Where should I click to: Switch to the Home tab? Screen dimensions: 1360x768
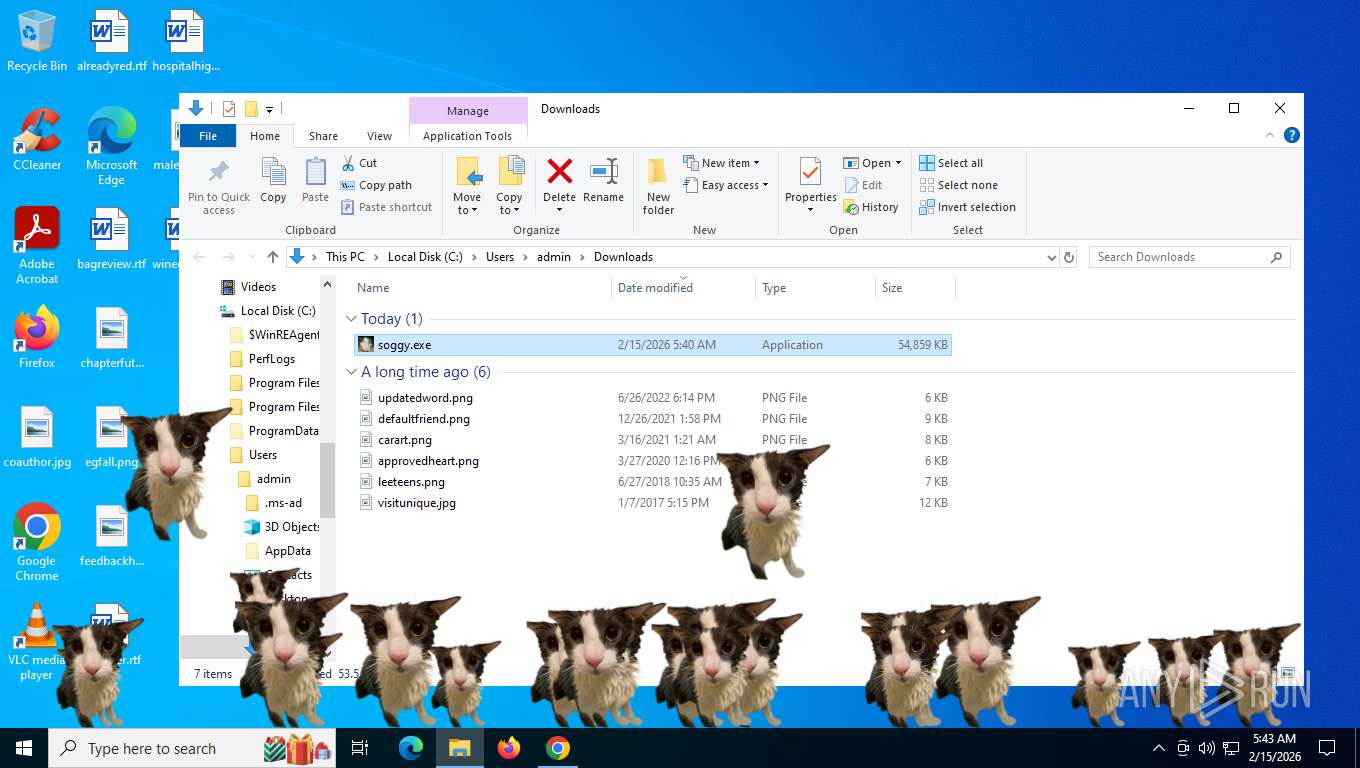265,136
